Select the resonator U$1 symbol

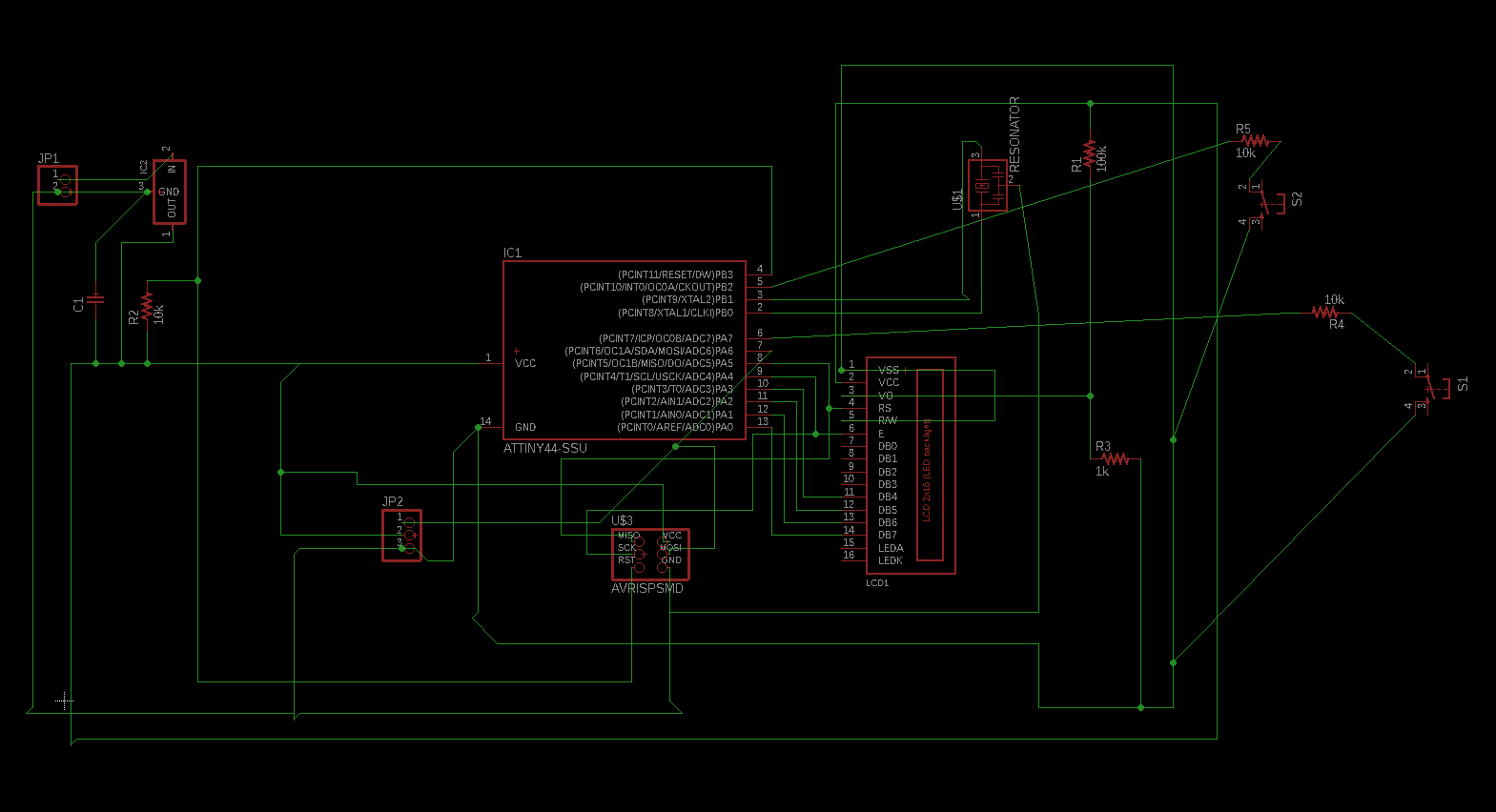coord(988,185)
